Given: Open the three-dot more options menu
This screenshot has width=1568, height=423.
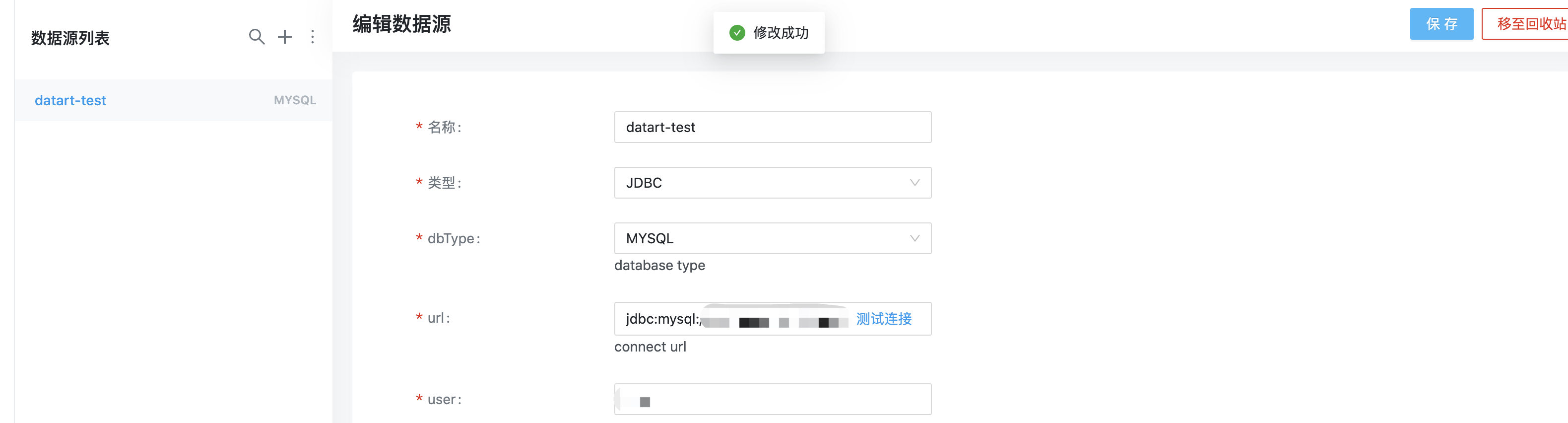Looking at the screenshot, I should click(312, 37).
